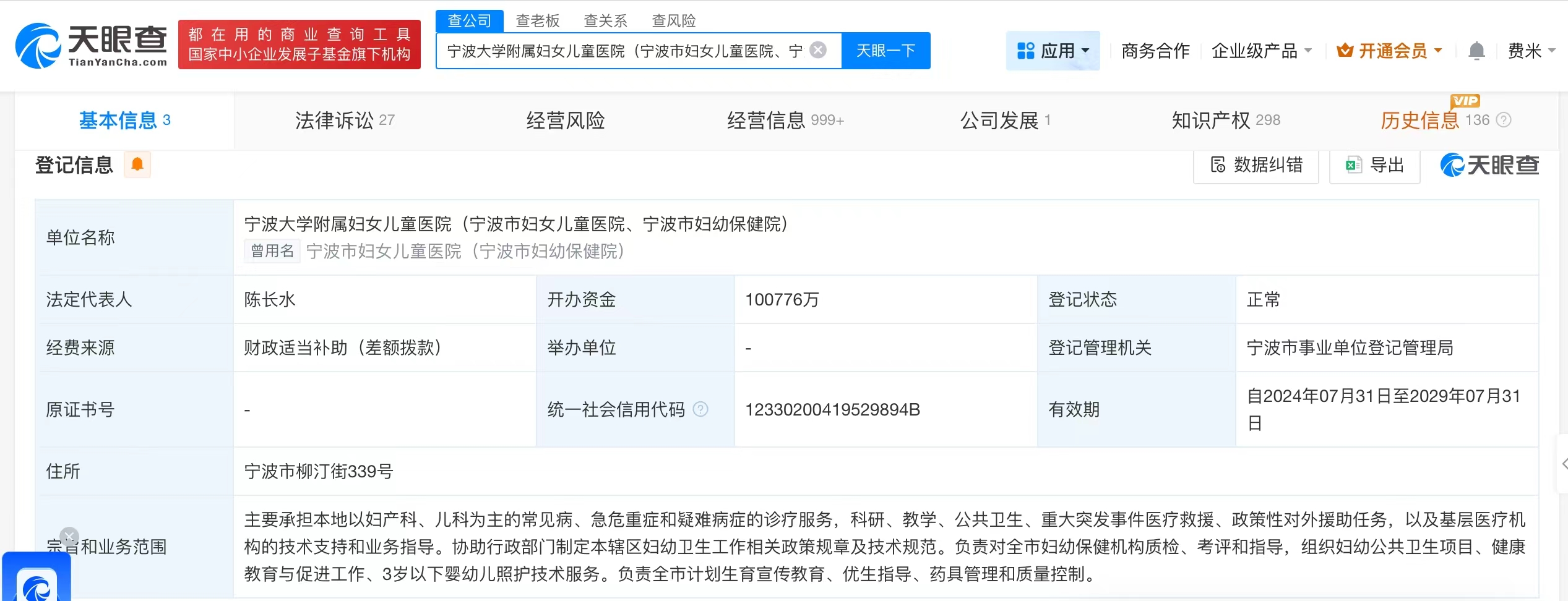Open the 费米 user account menu
This screenshot has width=1568, height=601.
pyautogui.click(x=1531, y=51)
